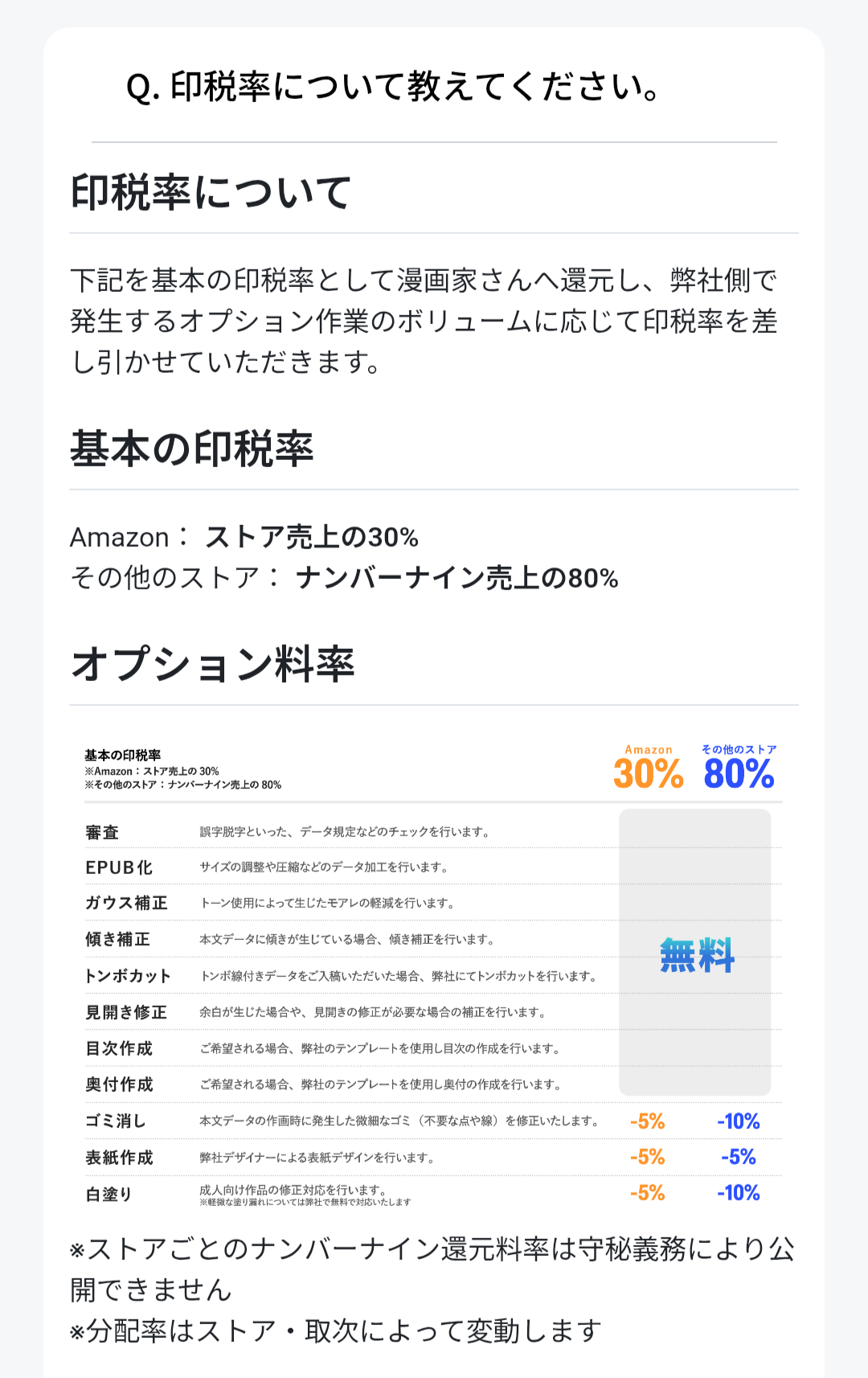868x1378 pixels.
Task: Click the 印税率について heading
Action: pos(211,193)
